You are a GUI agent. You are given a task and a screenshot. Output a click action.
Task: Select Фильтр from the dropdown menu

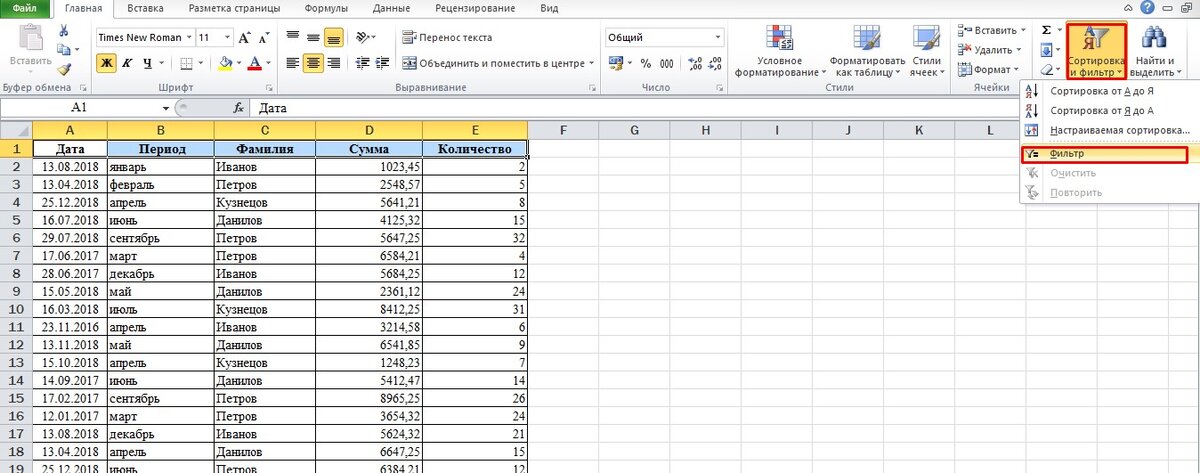click(x=1105, y=154)
